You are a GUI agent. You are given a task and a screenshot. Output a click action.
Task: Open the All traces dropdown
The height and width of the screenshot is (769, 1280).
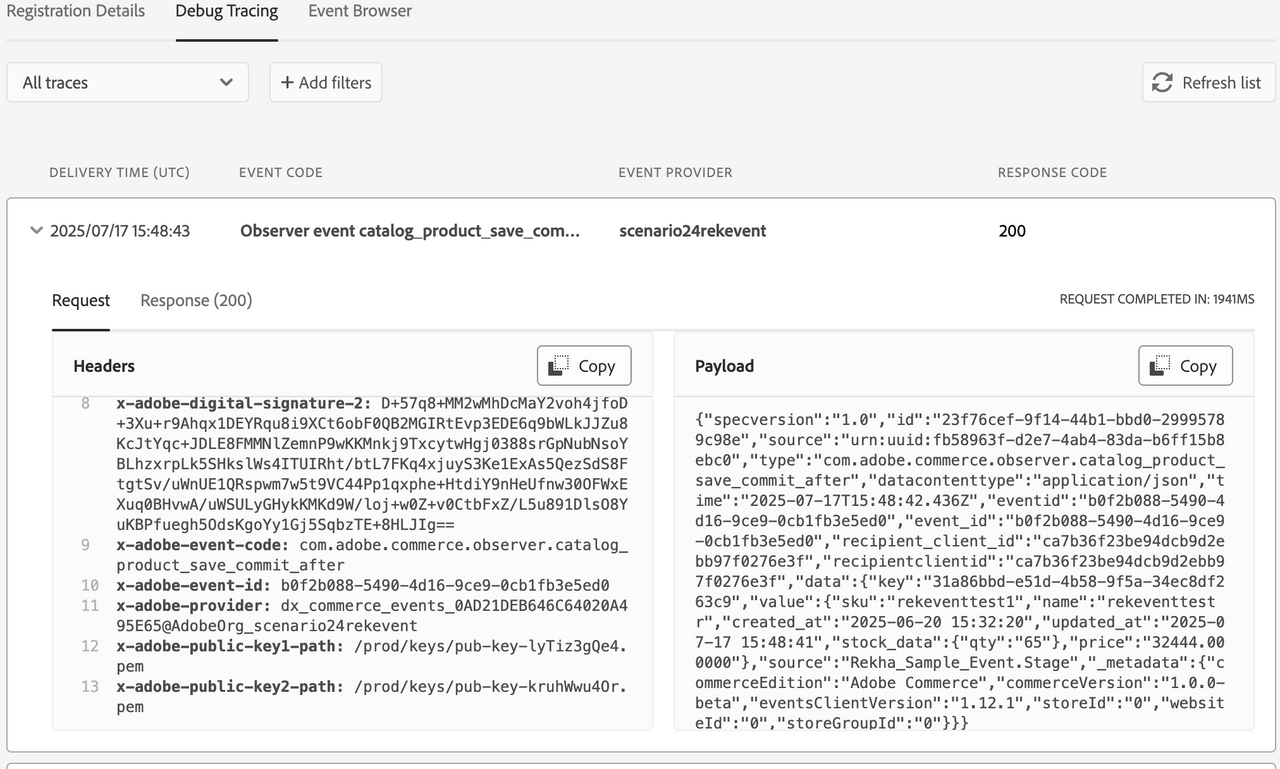(127, 82)
